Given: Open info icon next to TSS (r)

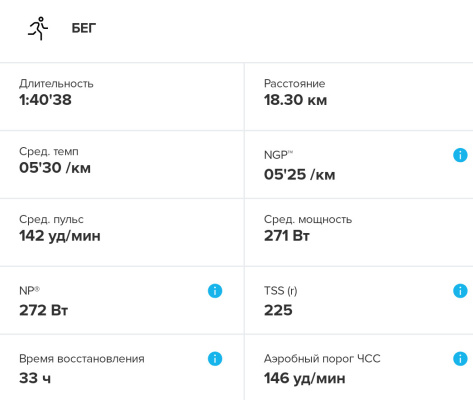Looking at the screenshot, I should (x=460, y=291).
